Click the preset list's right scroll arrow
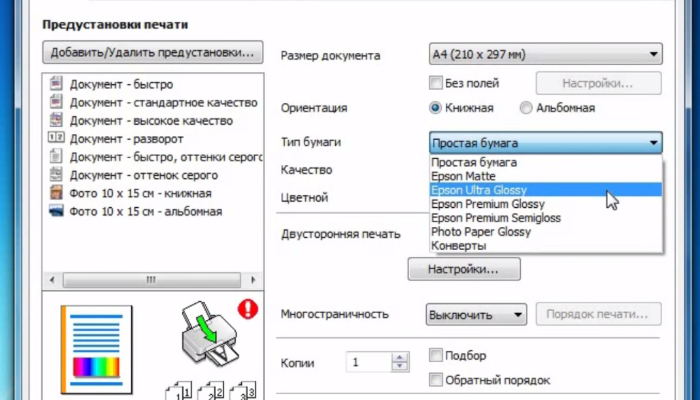Image resolution: width=700 pixels, height=400 pixels. pyautogui.click(x=253, y=280)
